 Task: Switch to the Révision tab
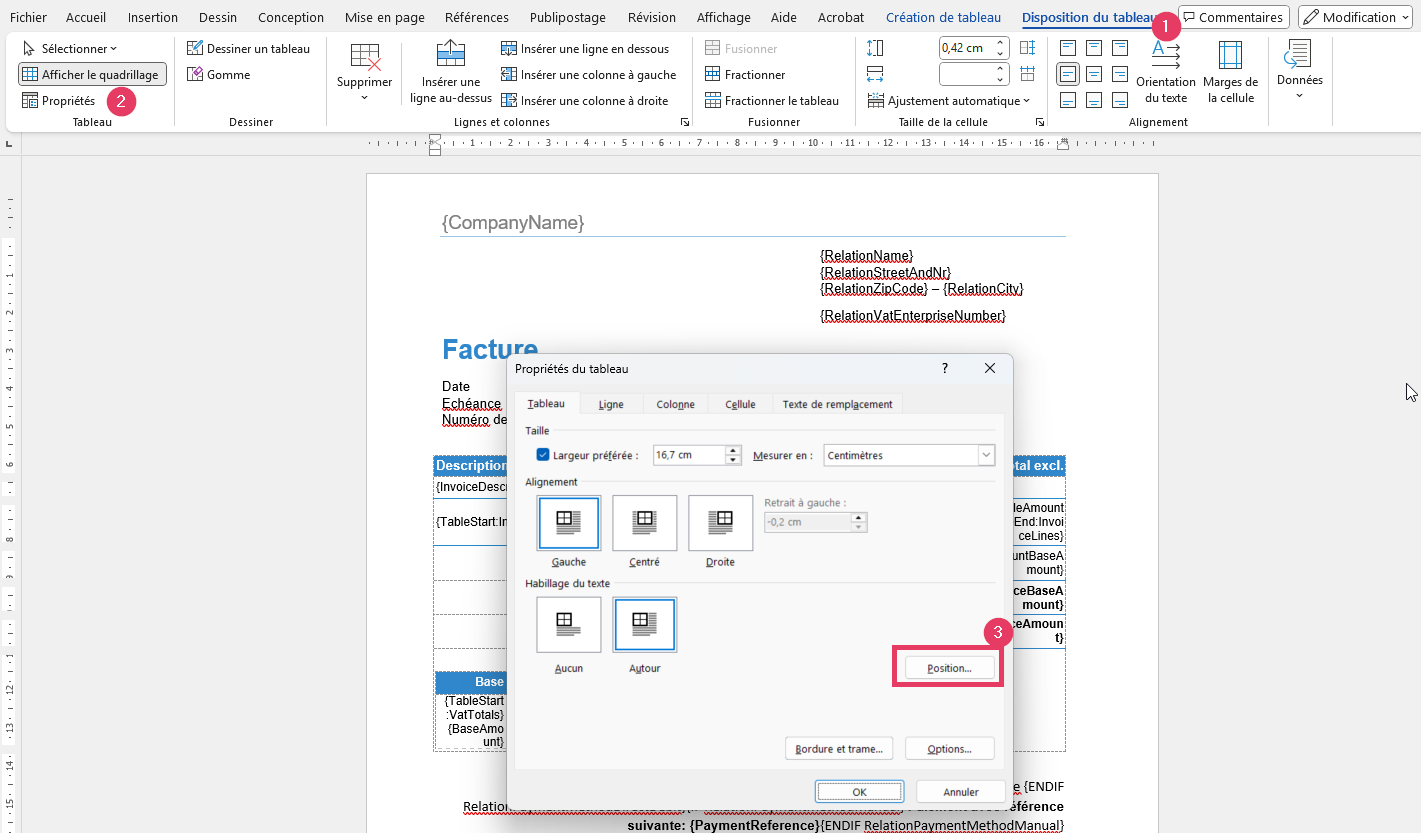(x=651, y=17)
